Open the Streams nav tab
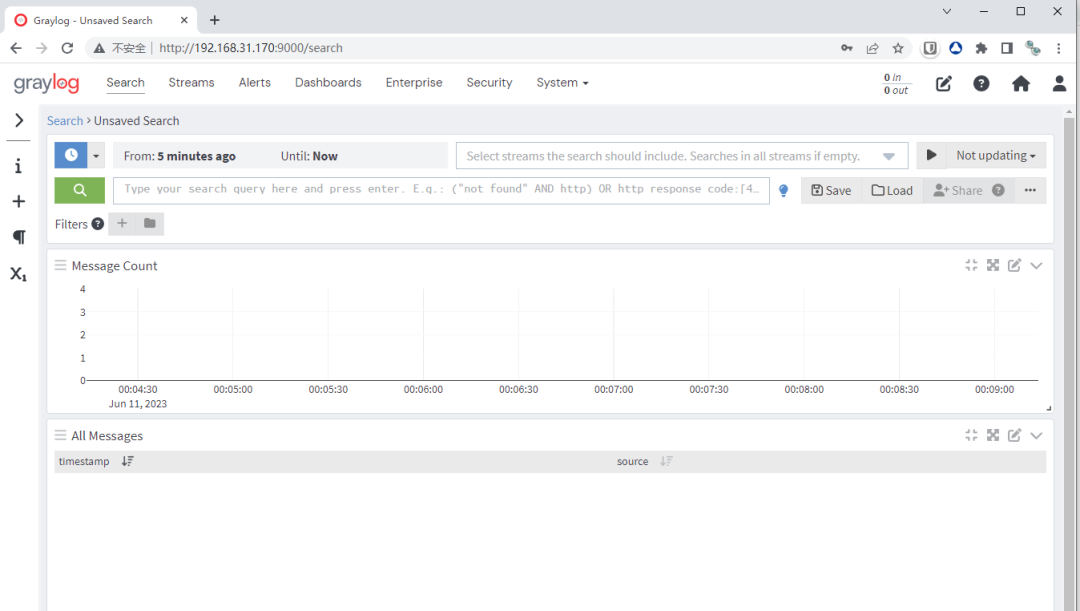The image size is (1080, 611). [191, 83]
